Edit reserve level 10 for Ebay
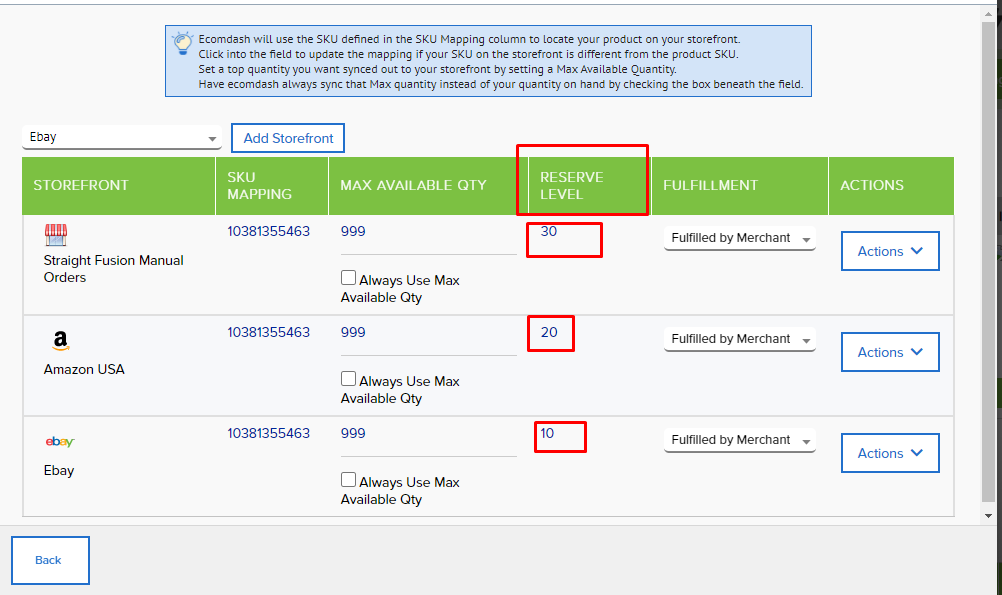 pyautogui.click(x=547, y=433)
